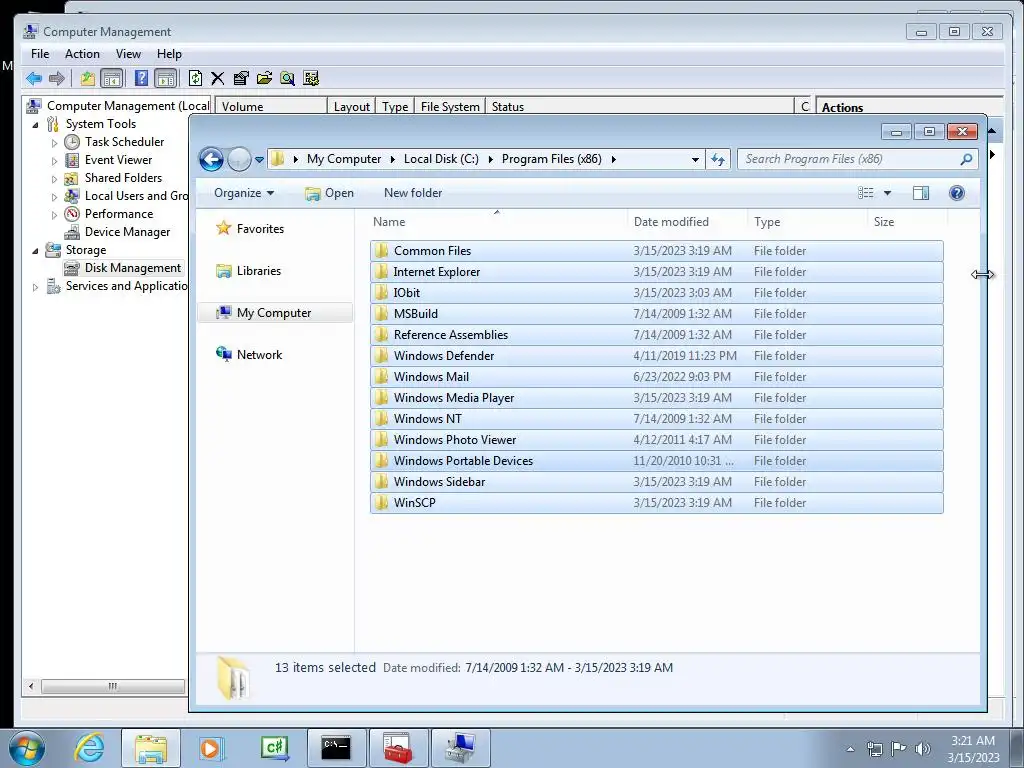Collapse the System Tools tree node
1024x768 pixels.
coord(35,124)
